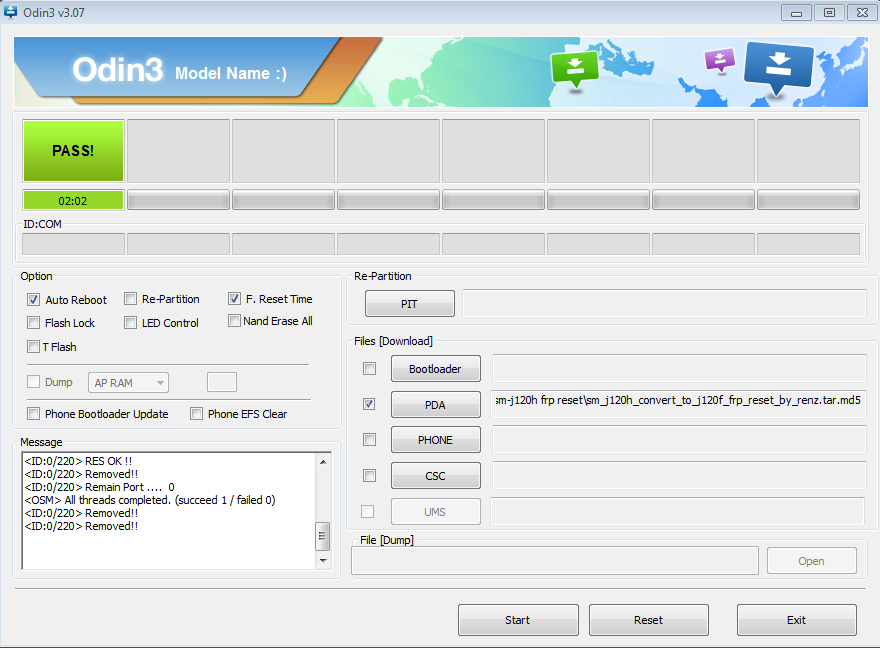Image resolution: width=880 pixels, height=648 pixels.
Task: Click the 02:02 green progress bar
Action: point(73,200)
